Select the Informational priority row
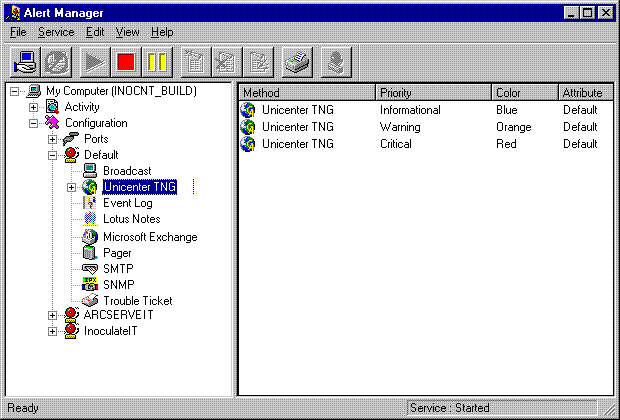The height and width of the screenshot is (420, 620). click(426, 110)
